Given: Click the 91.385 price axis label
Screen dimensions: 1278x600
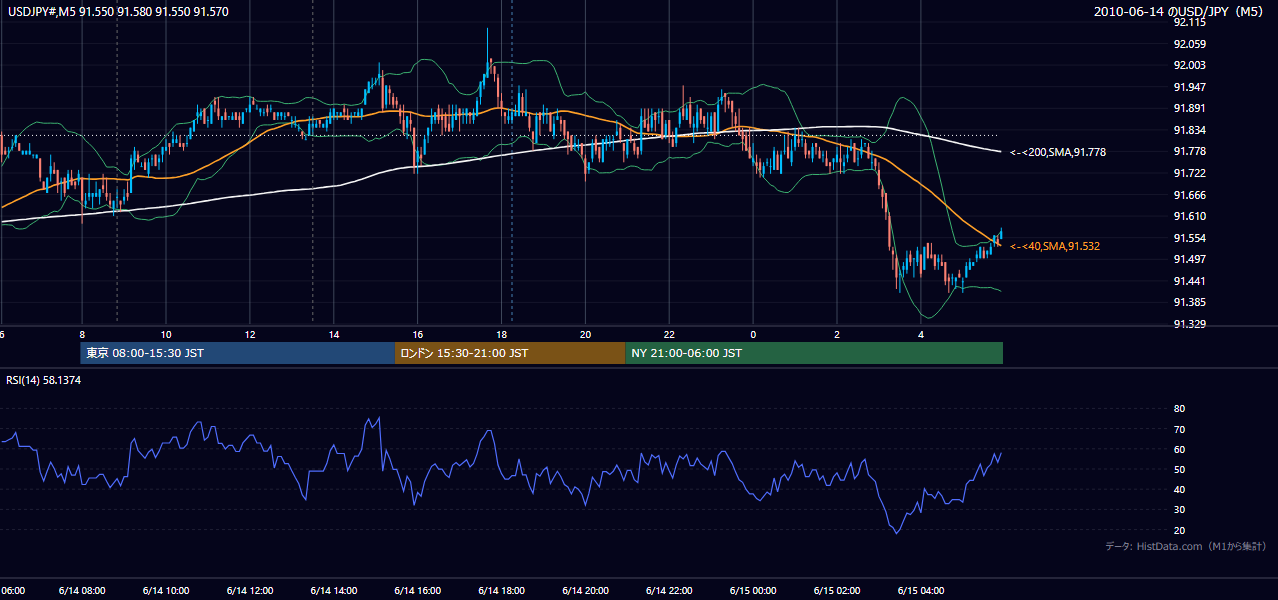Looking at the screenshot, I should (1190, 302).
